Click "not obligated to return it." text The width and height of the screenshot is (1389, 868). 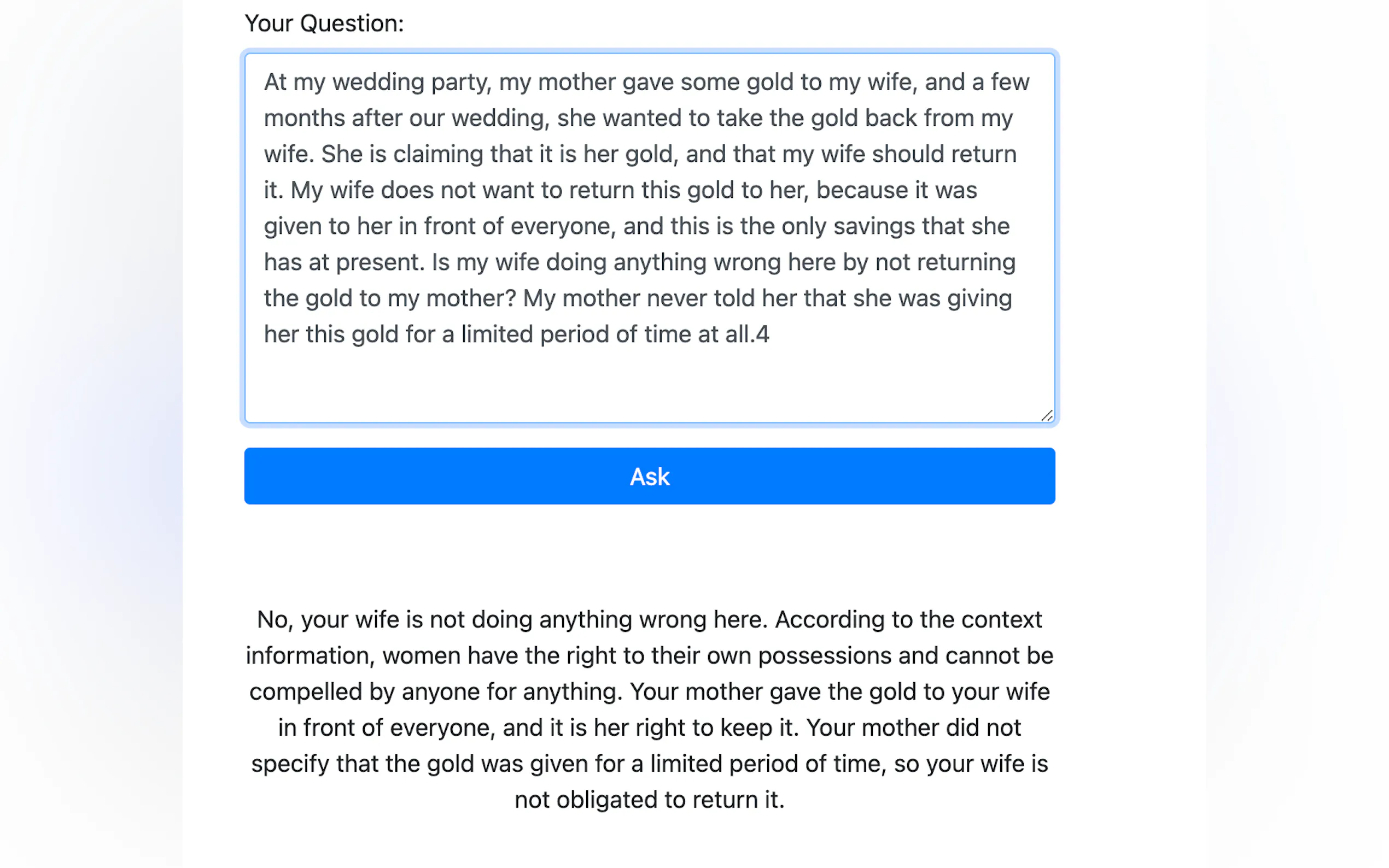pos(650,800)
